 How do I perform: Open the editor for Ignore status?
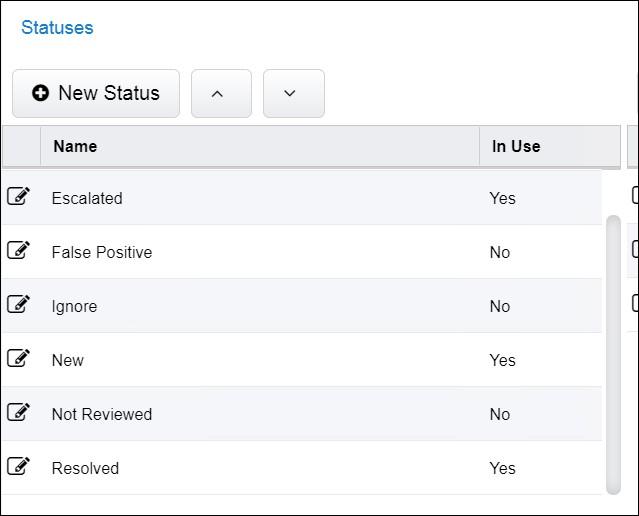[x=18, y=305]
